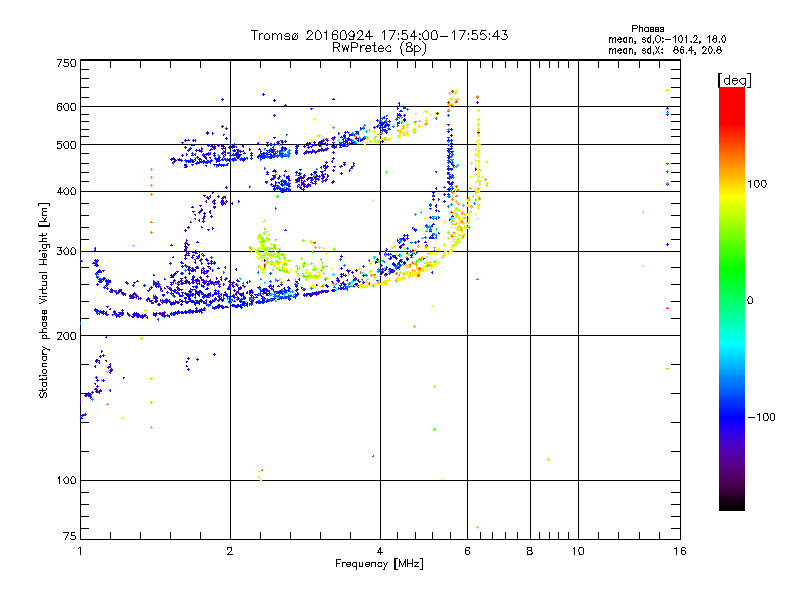Click the Tromsø 20160924 plot title
The height and width of the screenshot is (600, 800).
379,35
